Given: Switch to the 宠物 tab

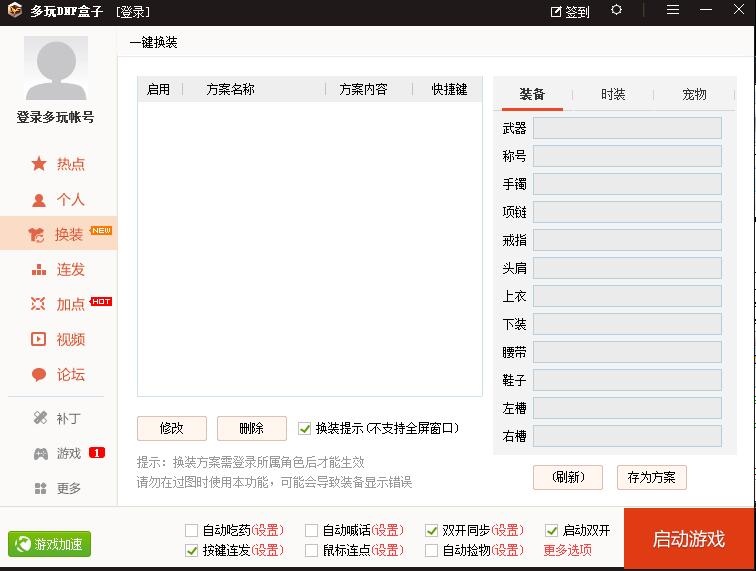Looking at the screenshot, I should [x=694, y=94].
